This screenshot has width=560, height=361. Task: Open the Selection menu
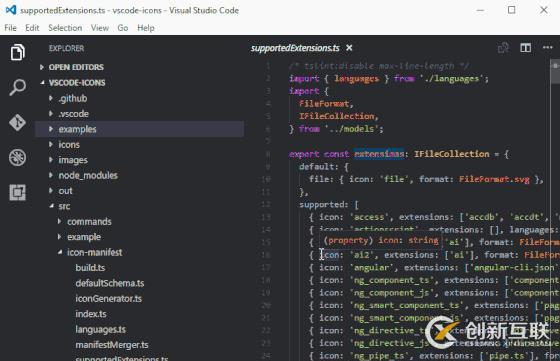[x=65, y=28]
